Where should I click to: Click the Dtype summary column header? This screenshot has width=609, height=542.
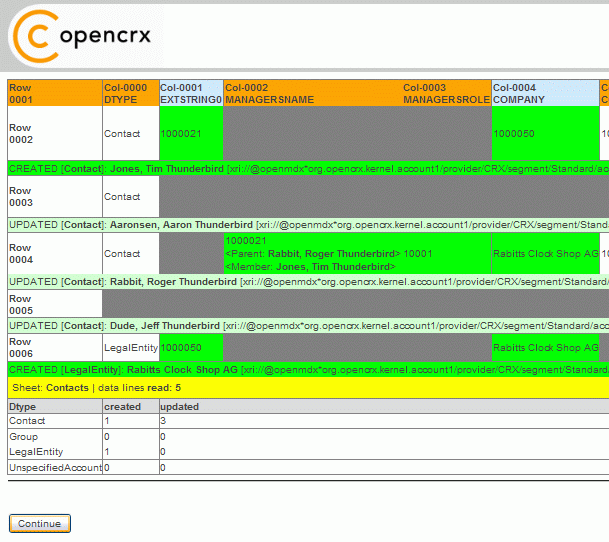pos(55,406)
